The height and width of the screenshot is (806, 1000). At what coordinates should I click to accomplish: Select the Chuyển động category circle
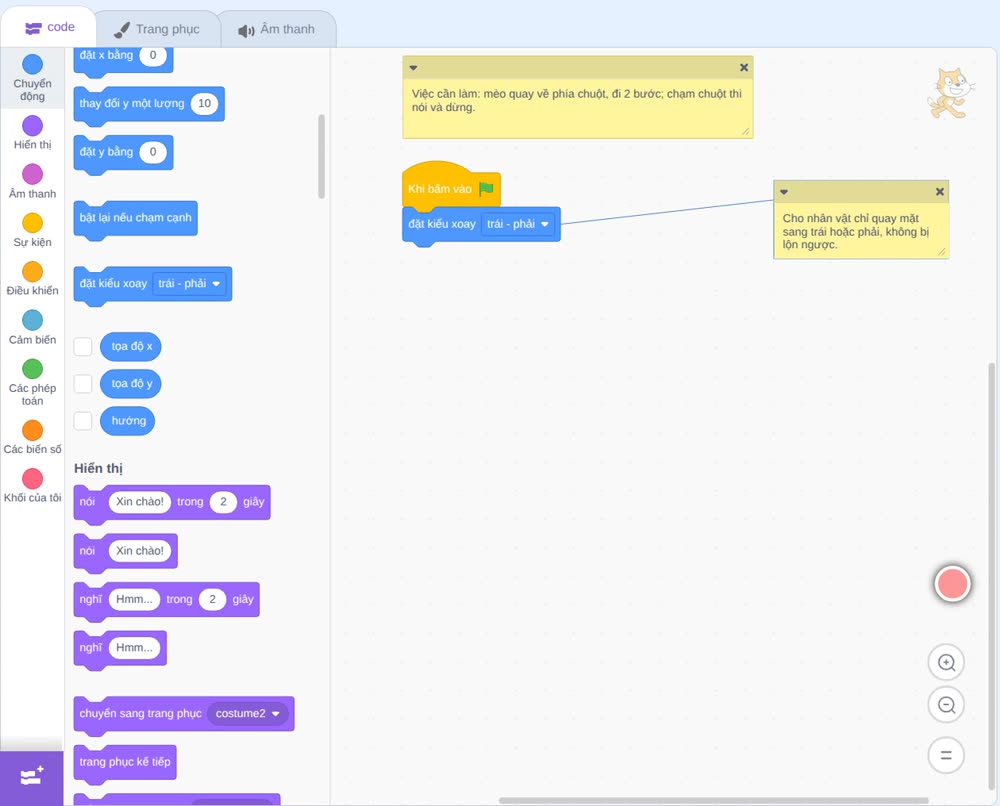(x=33, y=64)
